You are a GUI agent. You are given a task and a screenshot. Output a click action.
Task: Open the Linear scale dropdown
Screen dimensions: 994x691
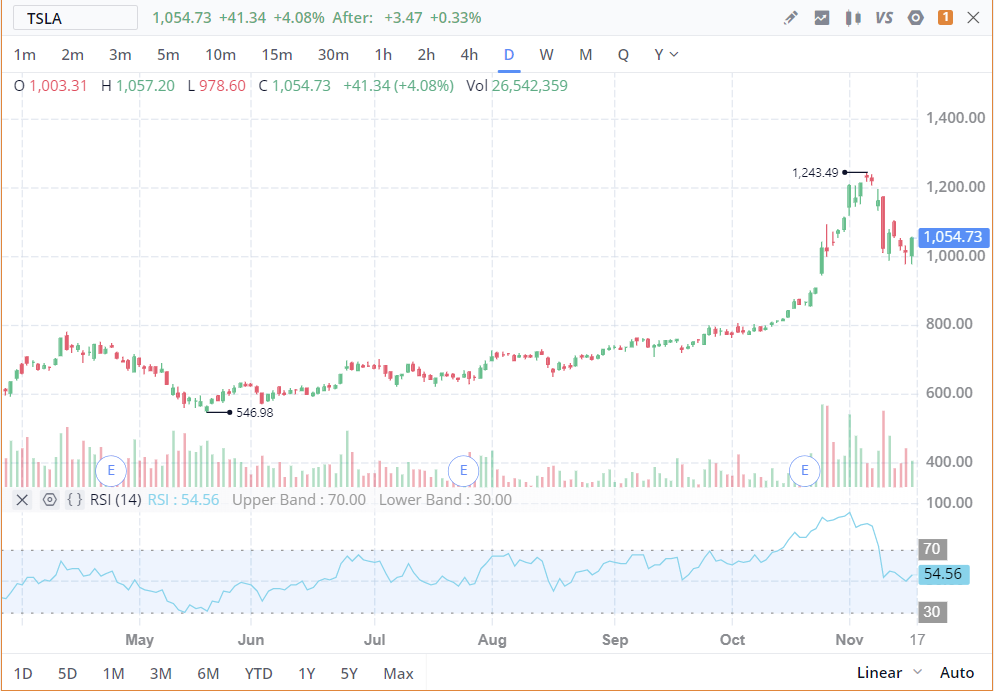click(x=889, y=673)
